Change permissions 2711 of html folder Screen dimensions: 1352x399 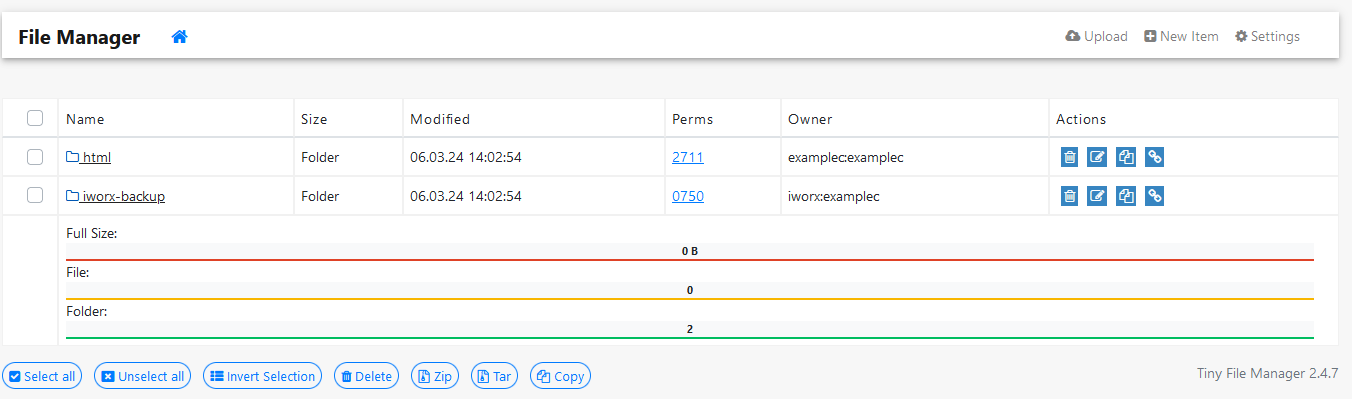pos(688,157)
